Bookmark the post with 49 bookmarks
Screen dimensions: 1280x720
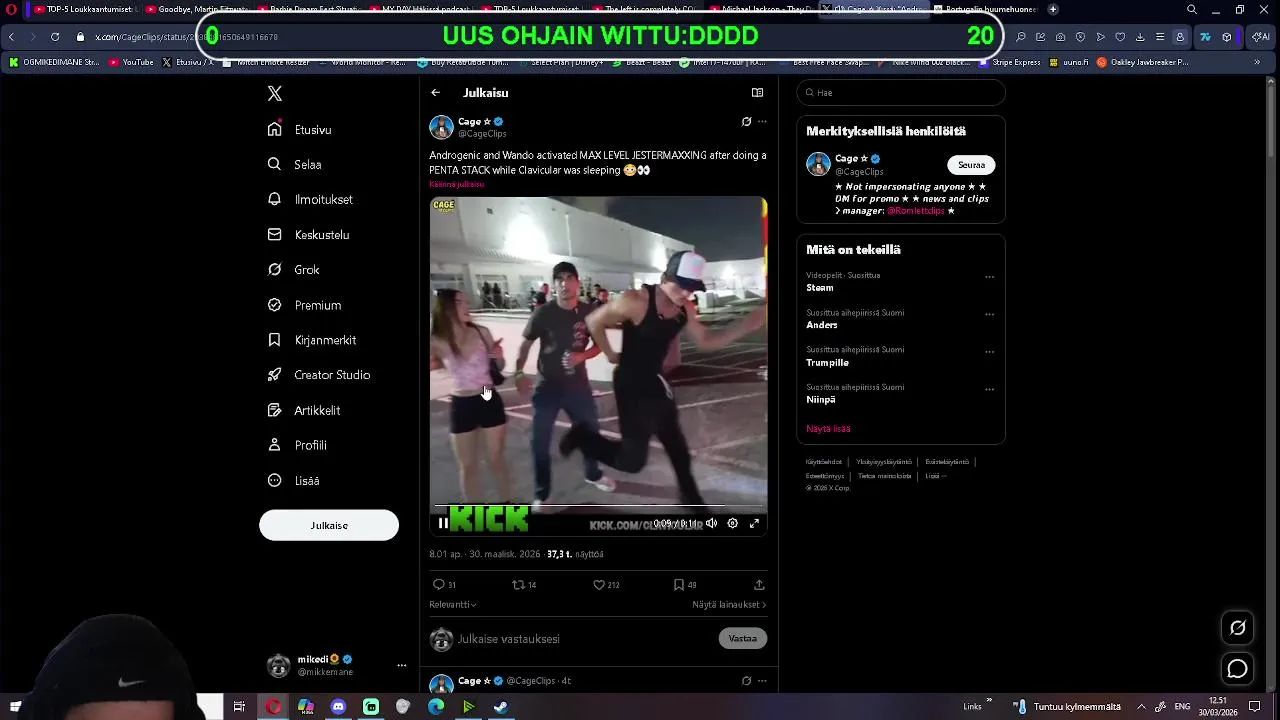(685, 585)
